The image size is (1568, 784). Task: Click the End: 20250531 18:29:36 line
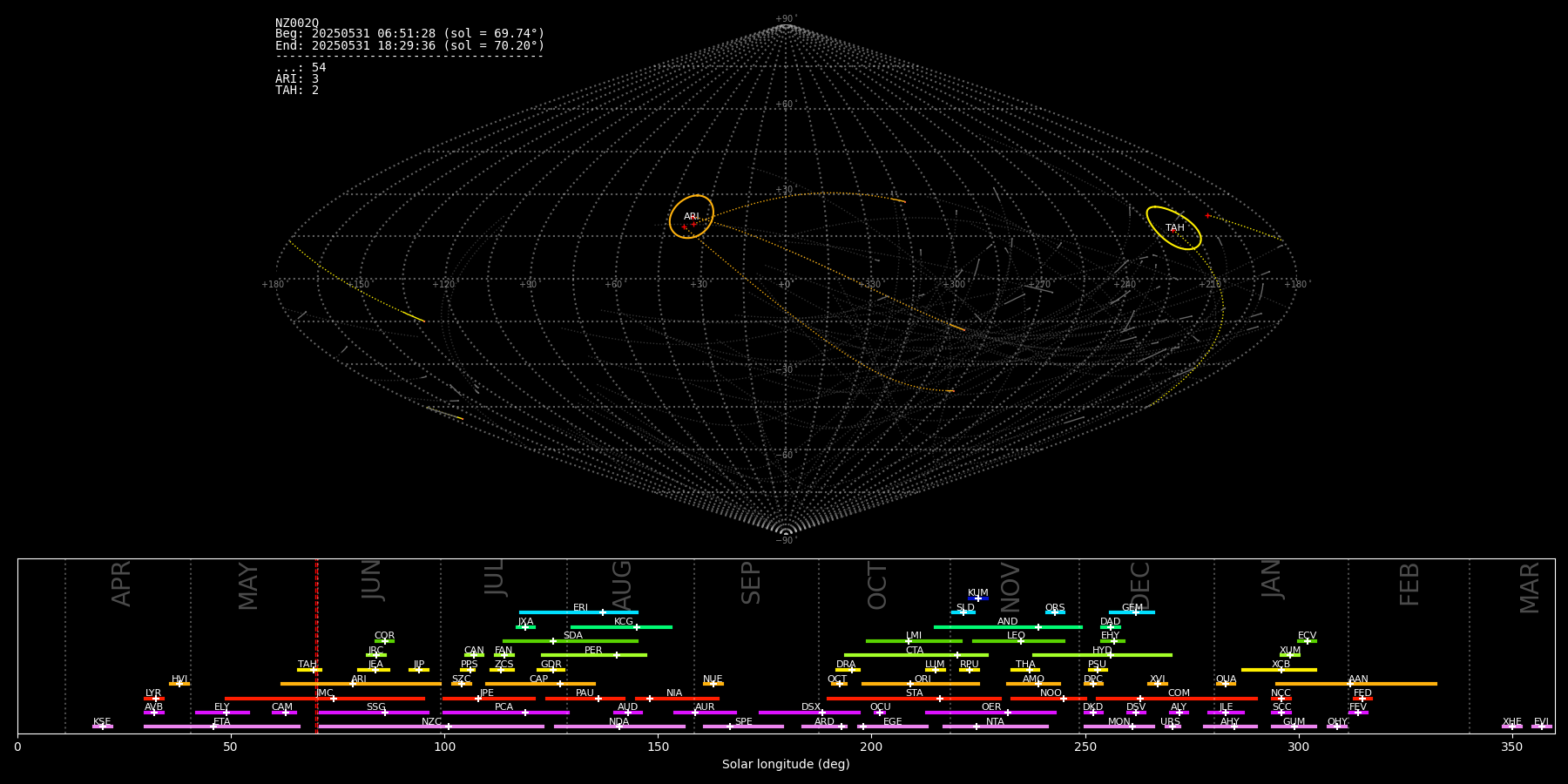(409, 45)
